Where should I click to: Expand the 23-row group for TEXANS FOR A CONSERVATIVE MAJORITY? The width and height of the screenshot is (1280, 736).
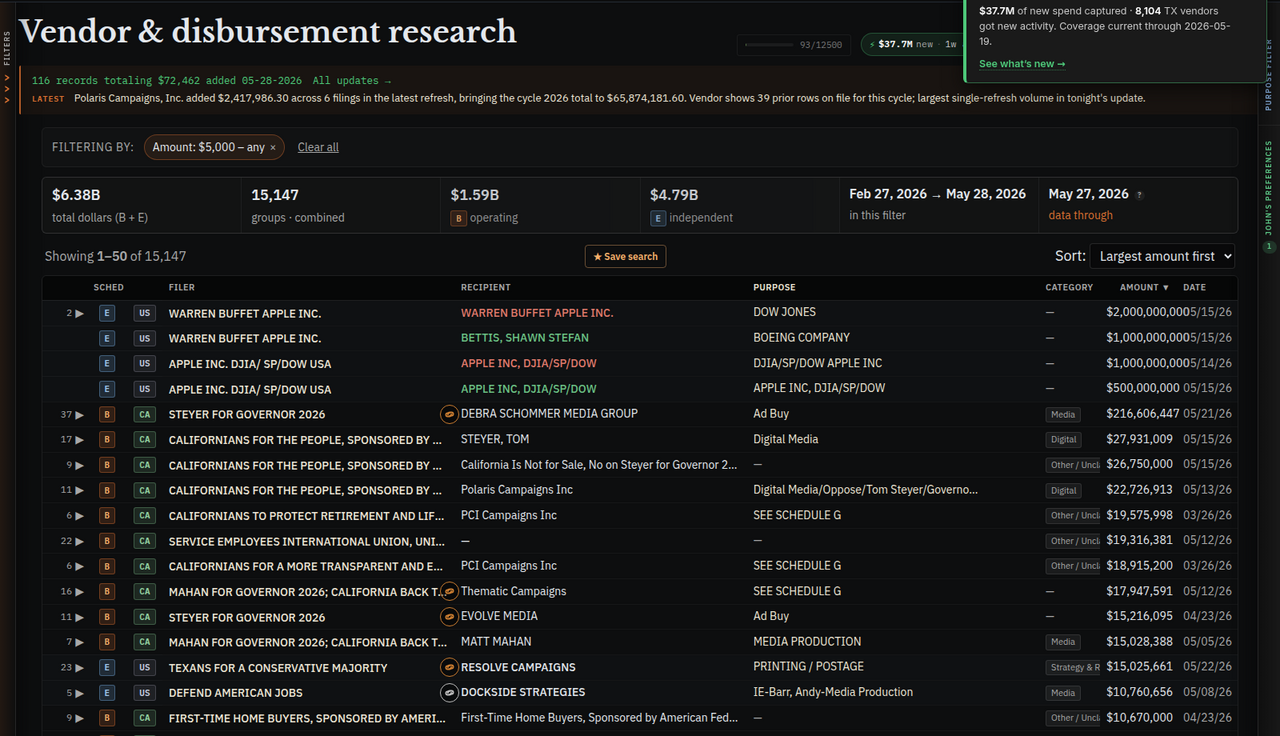tap(72, 667)
